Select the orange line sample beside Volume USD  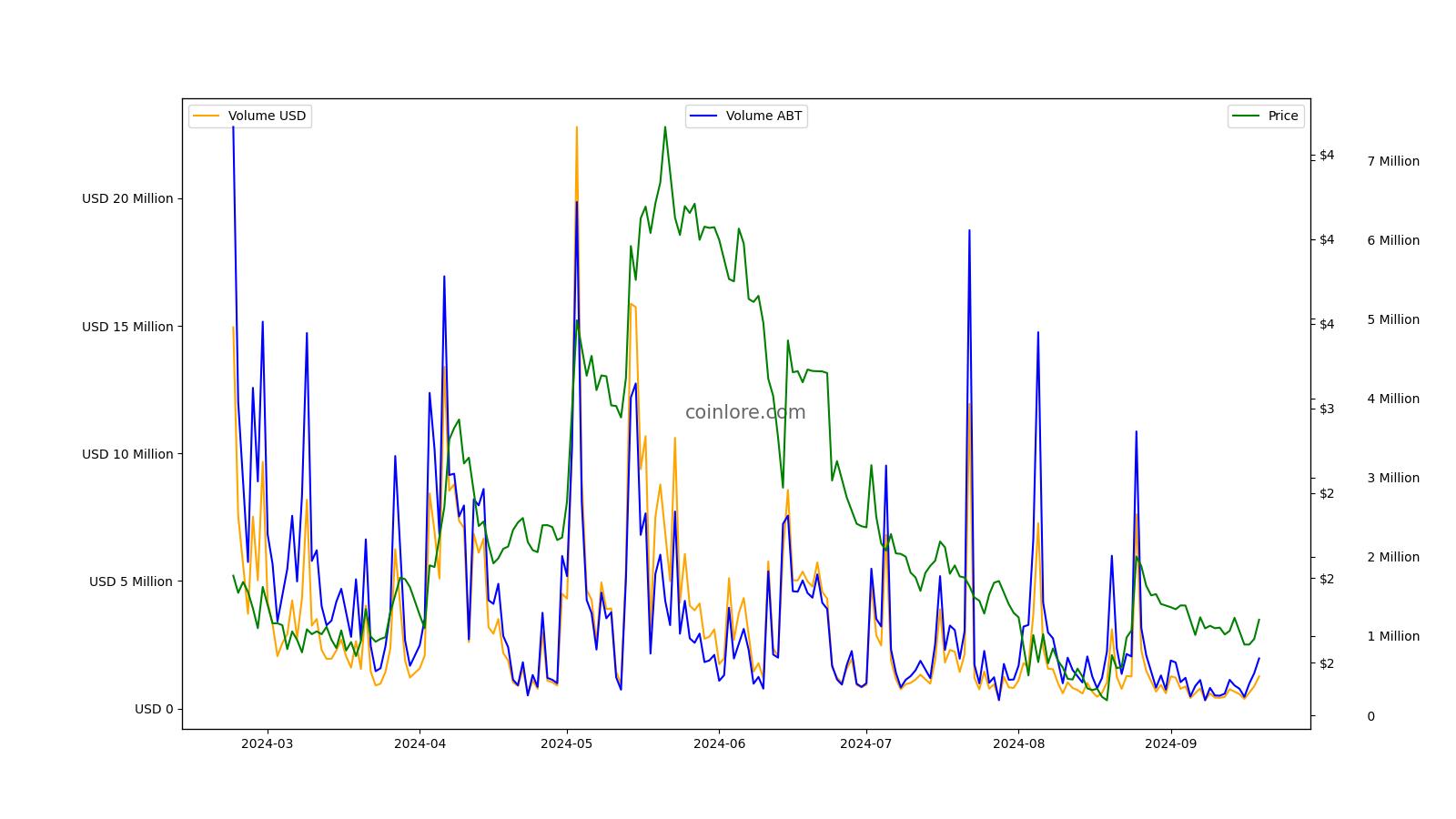[x=207, y=116]
